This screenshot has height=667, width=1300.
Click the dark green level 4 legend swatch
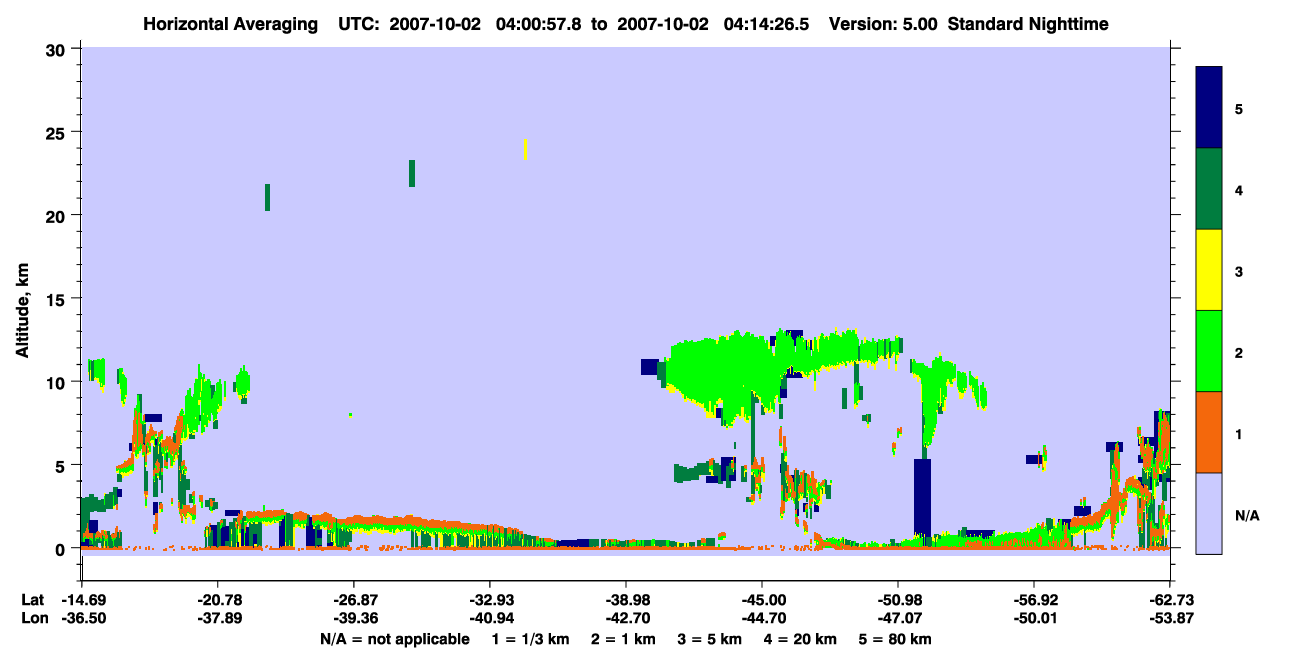(1209, 189)
